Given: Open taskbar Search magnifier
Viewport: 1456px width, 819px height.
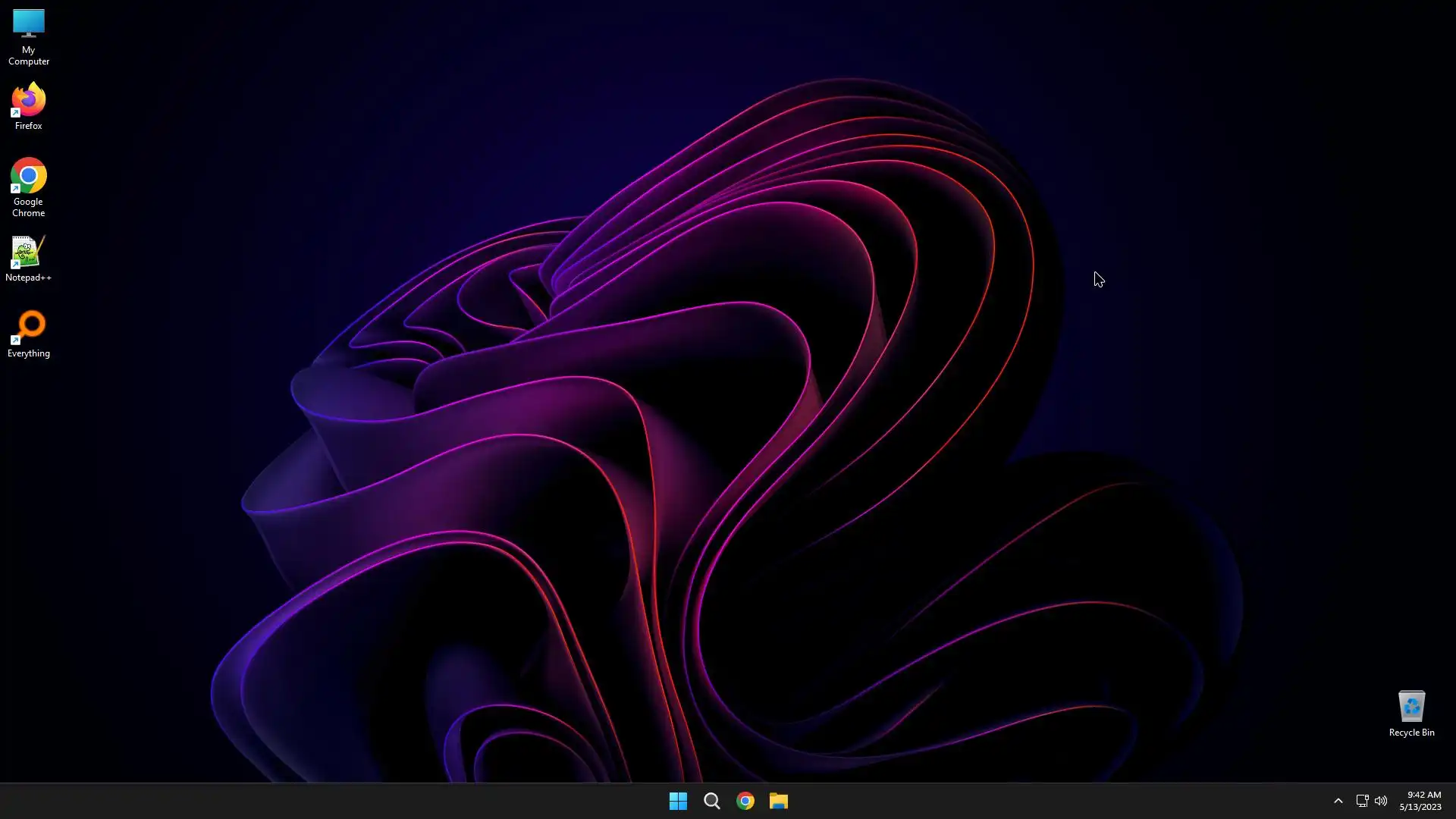Looking at the screenshot, I should pyautogui.click(x=711, y=801).
